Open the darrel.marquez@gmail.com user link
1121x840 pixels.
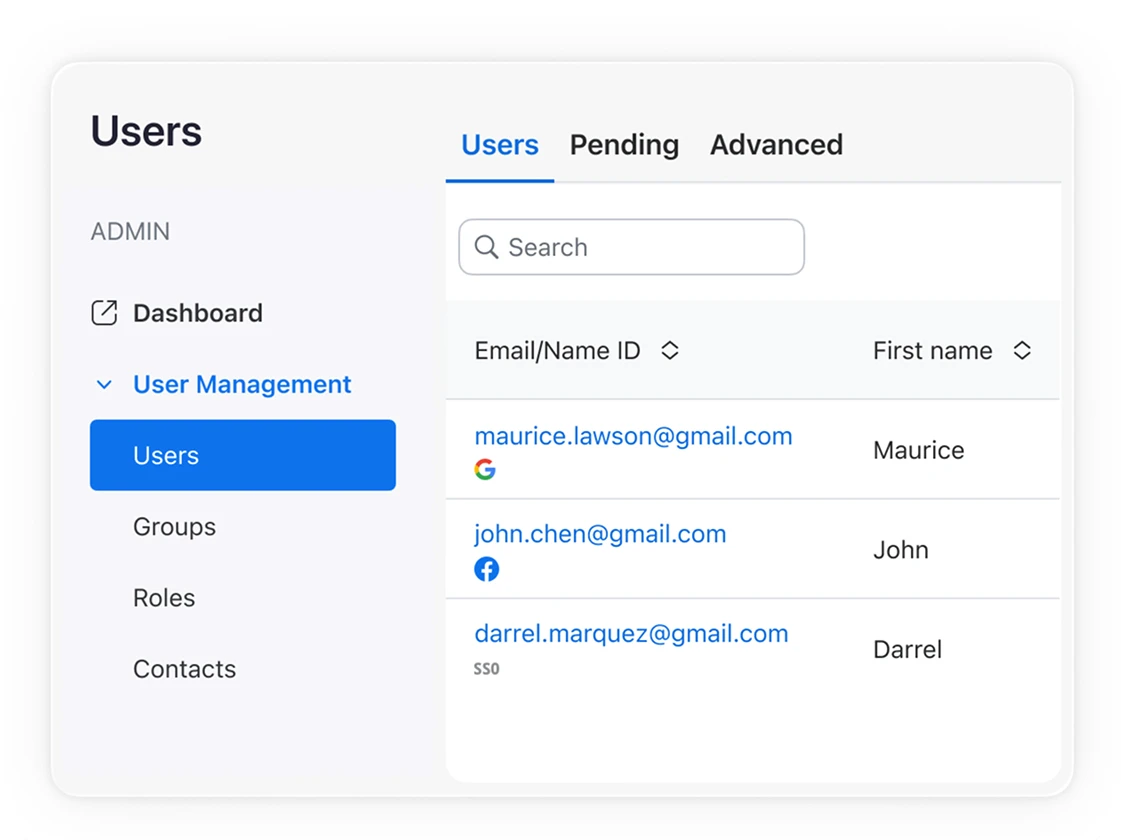point(631,633)
